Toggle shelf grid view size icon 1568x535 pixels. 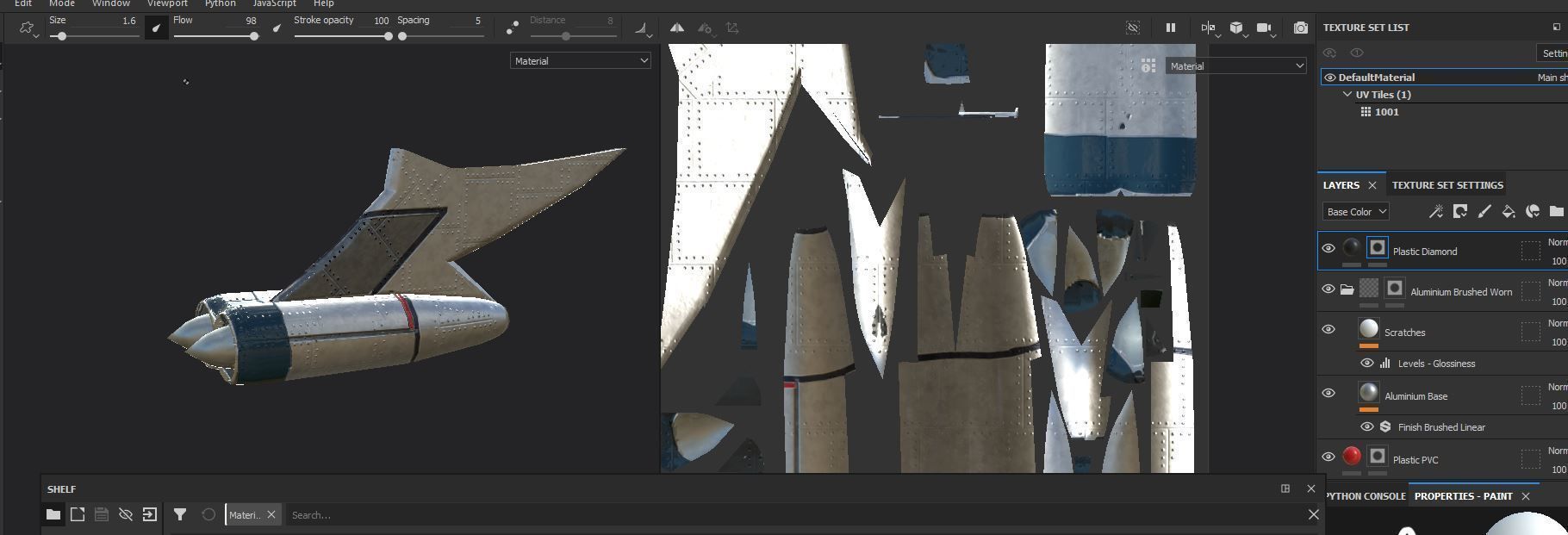[x=1285, y=488]
